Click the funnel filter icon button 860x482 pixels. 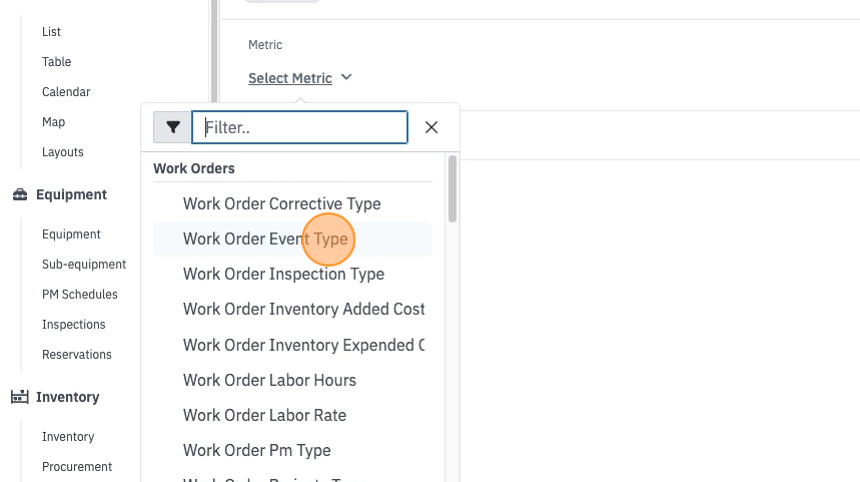[172, 127]
